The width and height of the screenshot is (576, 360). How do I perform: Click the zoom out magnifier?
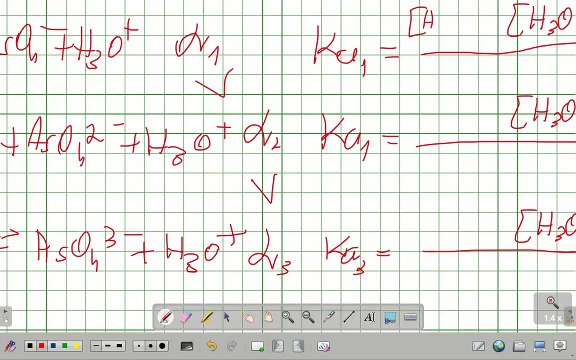308,317
